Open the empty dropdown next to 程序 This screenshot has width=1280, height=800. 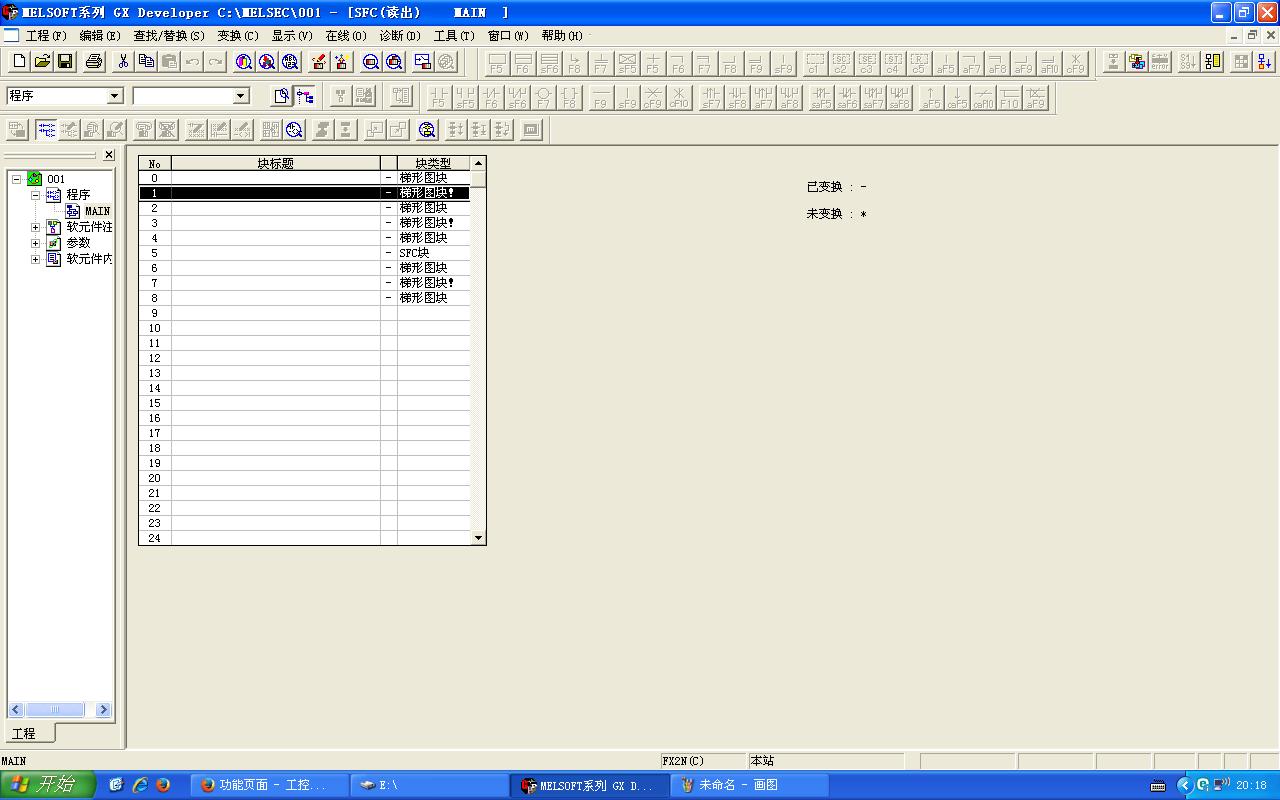(x=240, y=96)
